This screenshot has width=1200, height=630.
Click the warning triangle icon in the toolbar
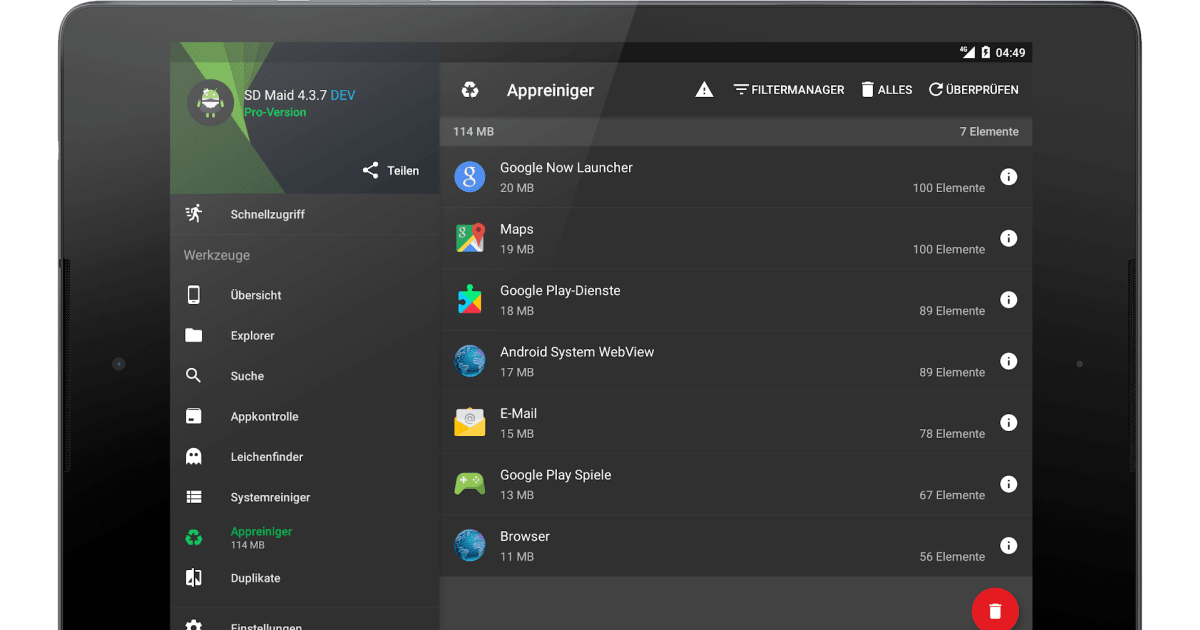[704, 89]
